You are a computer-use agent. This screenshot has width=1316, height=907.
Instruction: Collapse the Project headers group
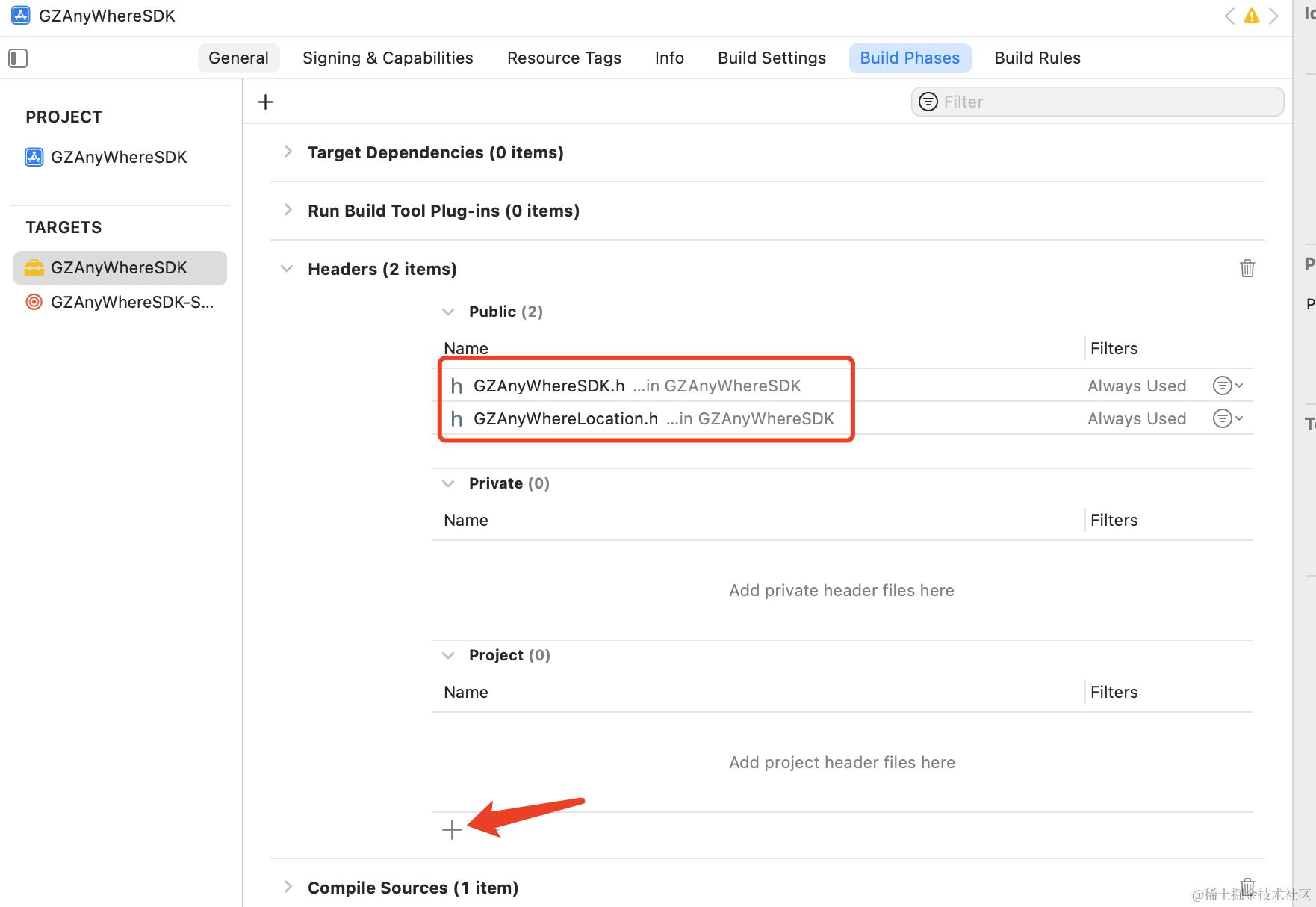pos(448,655)
